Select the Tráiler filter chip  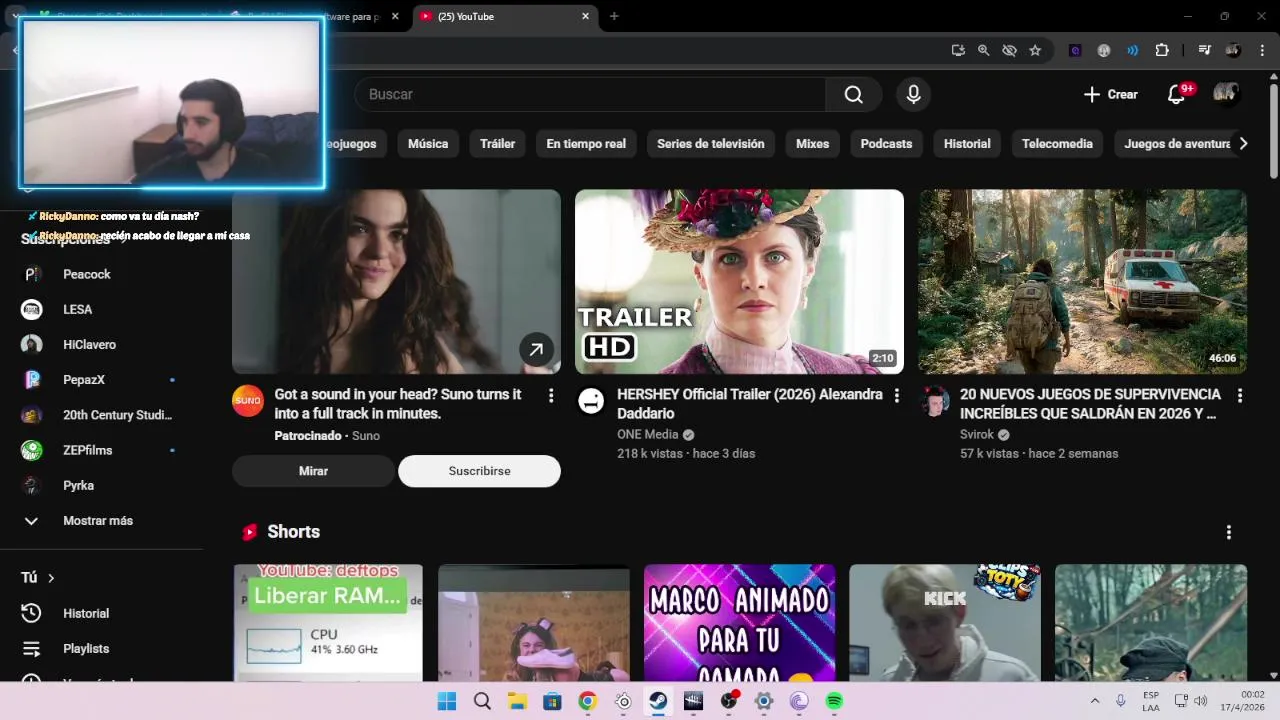pos(497,144)
